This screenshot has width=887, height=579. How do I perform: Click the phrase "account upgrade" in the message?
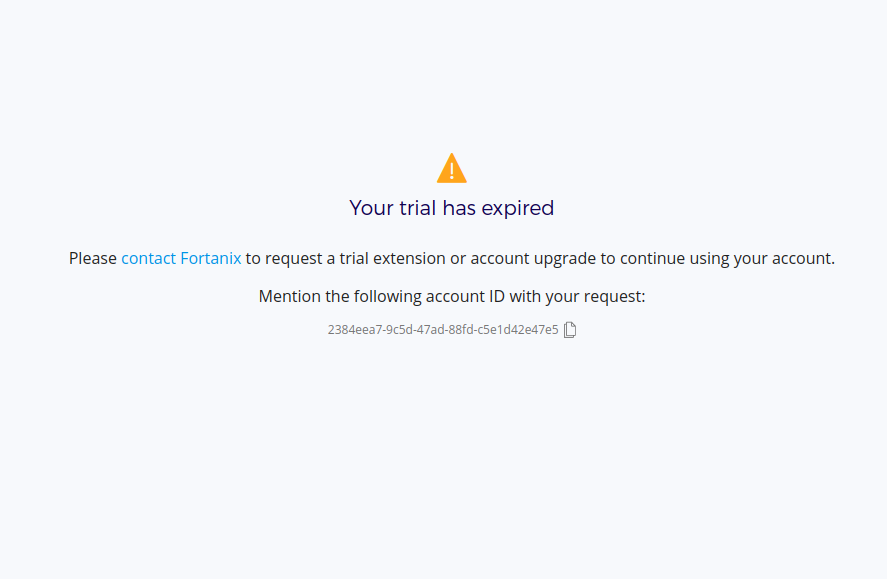(533, 258)
